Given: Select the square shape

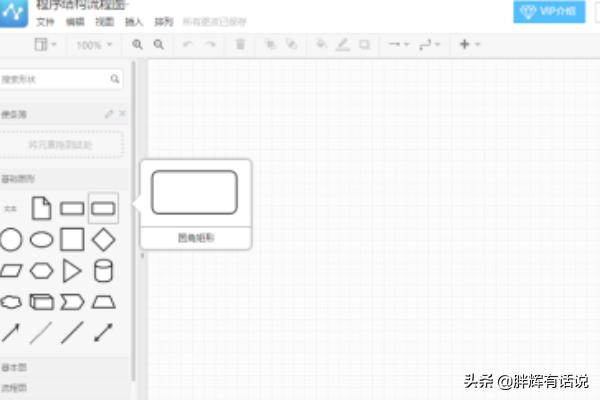Looking at the screenshot, I should click(x=72, y=240).
